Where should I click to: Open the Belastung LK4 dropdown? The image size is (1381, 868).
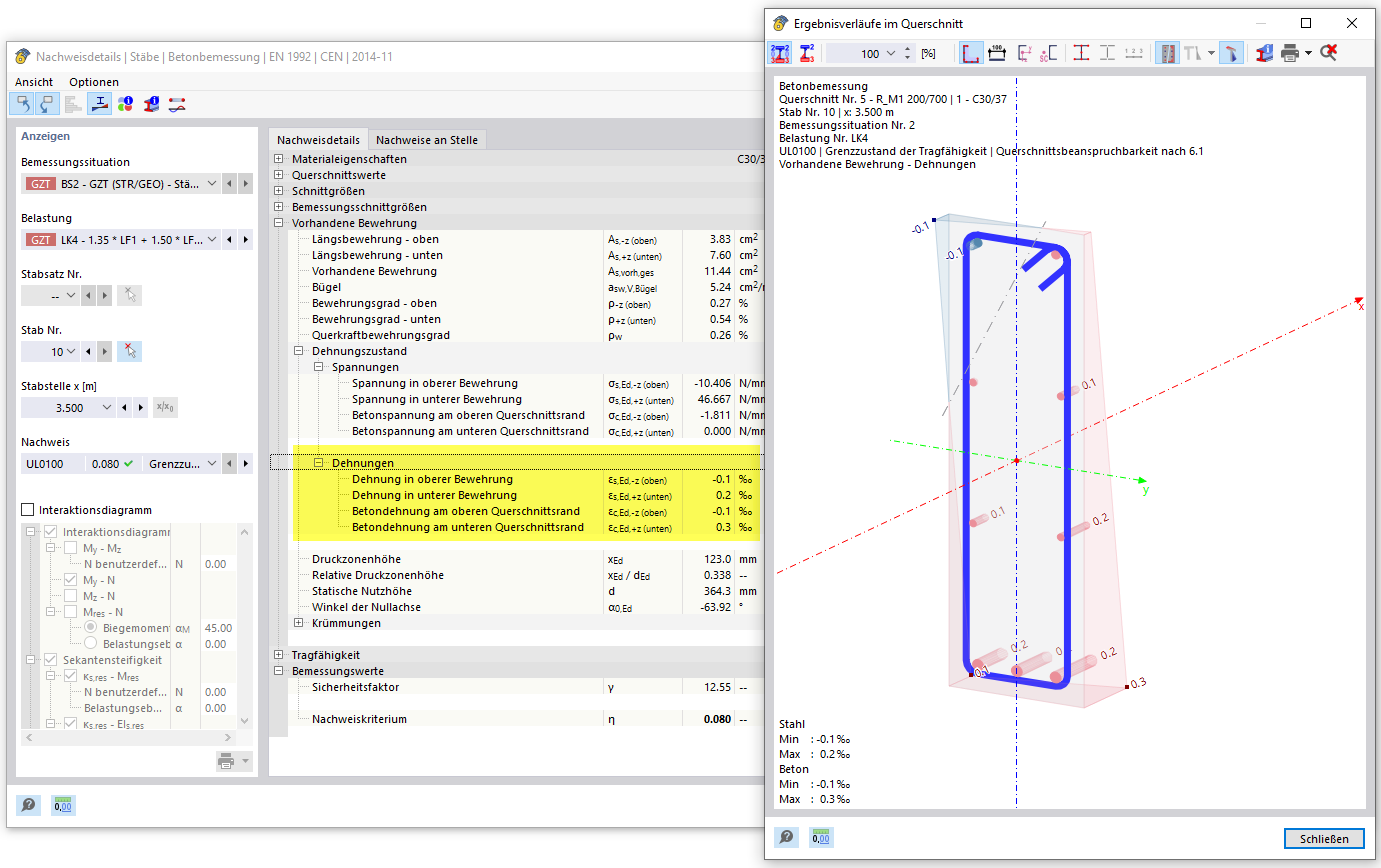(211, 240)
